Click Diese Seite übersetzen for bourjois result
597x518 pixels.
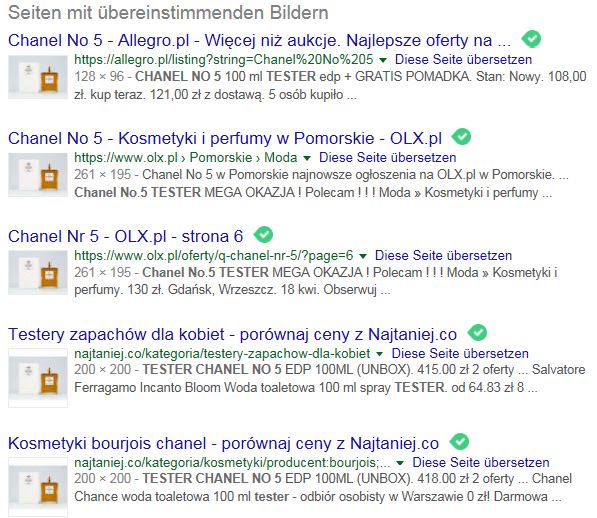(481, 462)
